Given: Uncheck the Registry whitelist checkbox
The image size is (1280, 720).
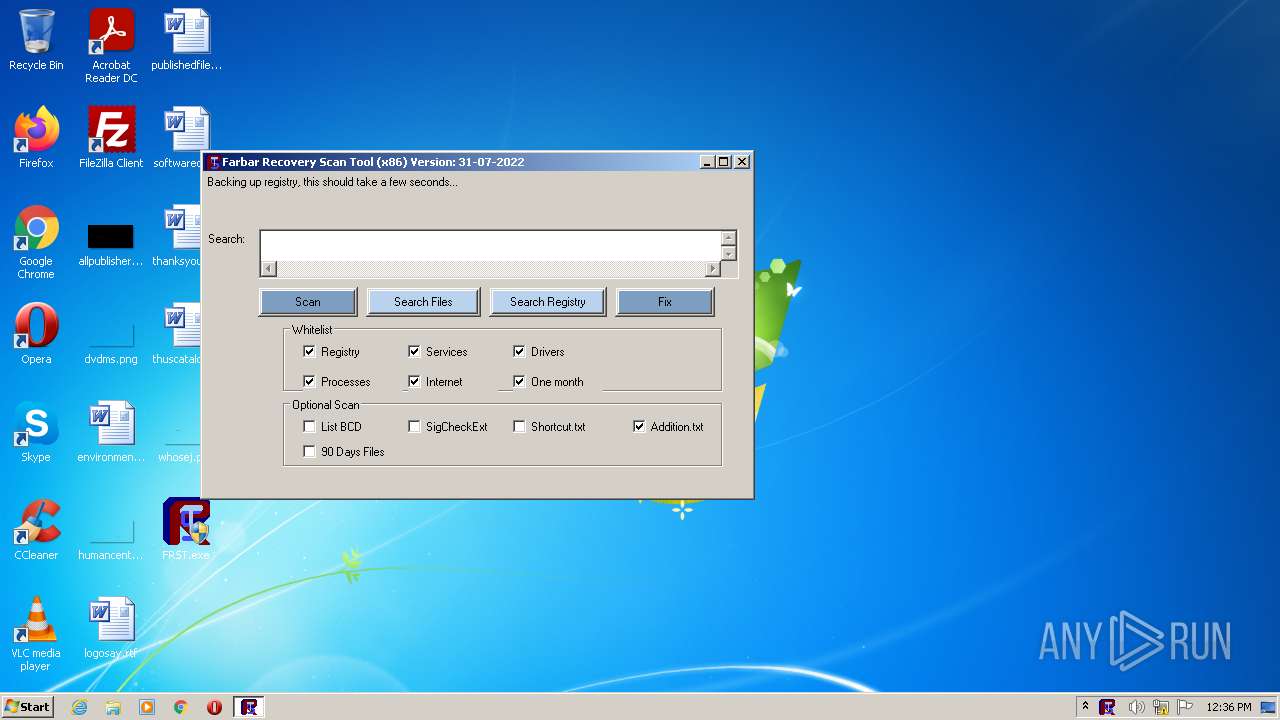Looking at the screenshot, I should pos(309,351).
